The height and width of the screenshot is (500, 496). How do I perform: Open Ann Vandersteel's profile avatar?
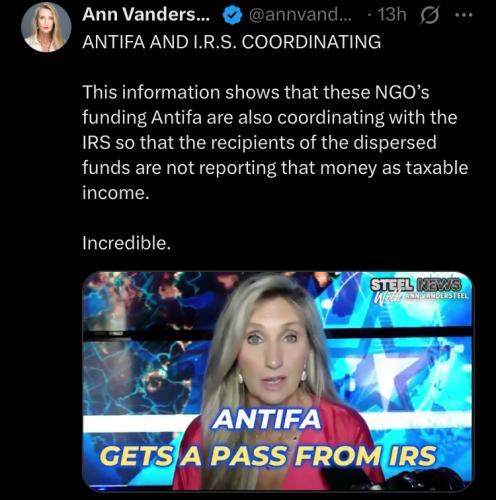(x=46, y=27)
